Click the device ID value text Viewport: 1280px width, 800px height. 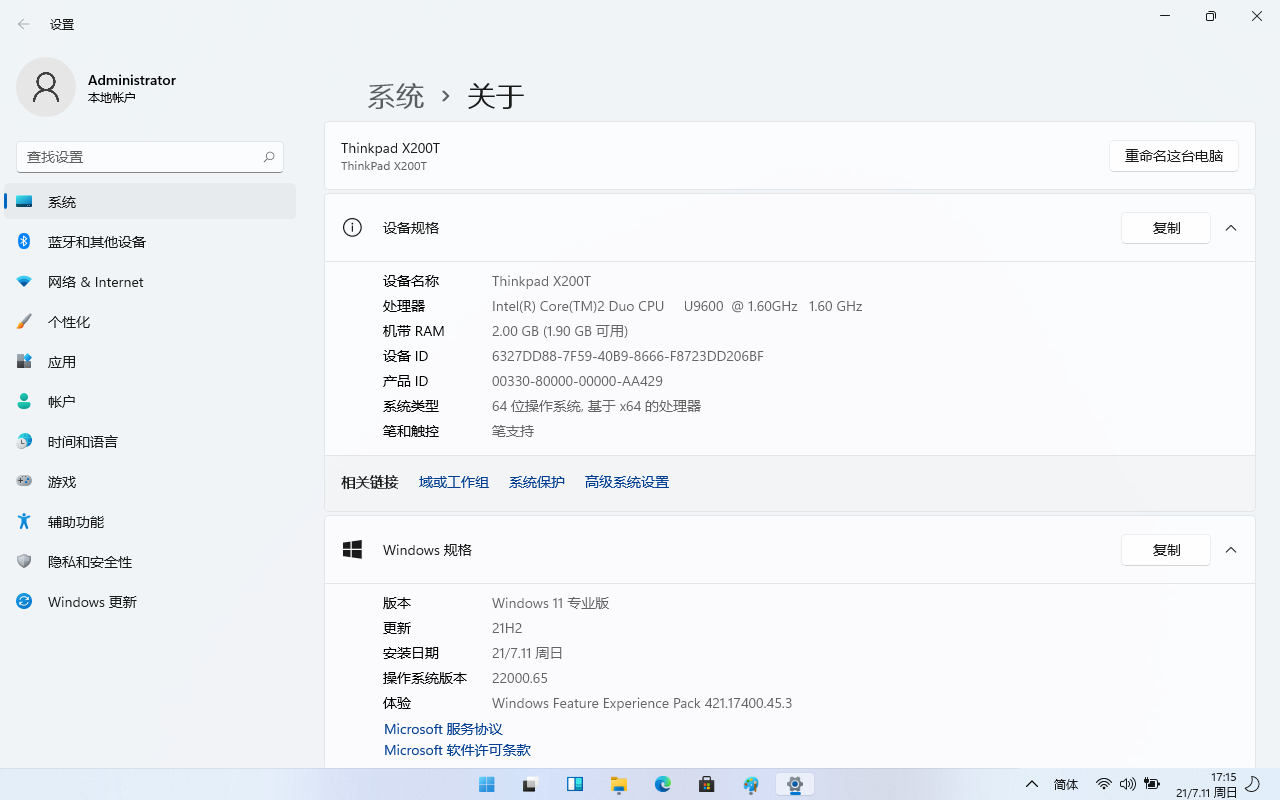point(628,356)
